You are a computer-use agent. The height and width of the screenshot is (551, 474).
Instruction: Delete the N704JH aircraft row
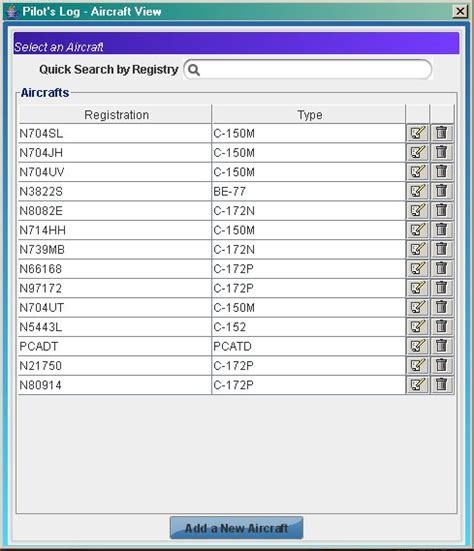[x=442, y=153]
